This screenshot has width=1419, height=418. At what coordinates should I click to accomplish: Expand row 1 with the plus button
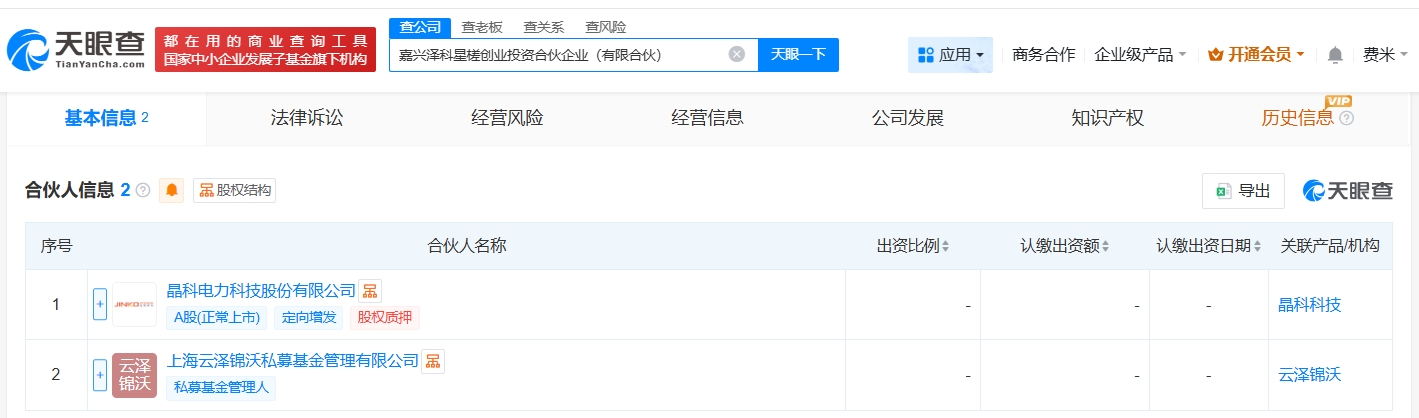pos(100,304)
